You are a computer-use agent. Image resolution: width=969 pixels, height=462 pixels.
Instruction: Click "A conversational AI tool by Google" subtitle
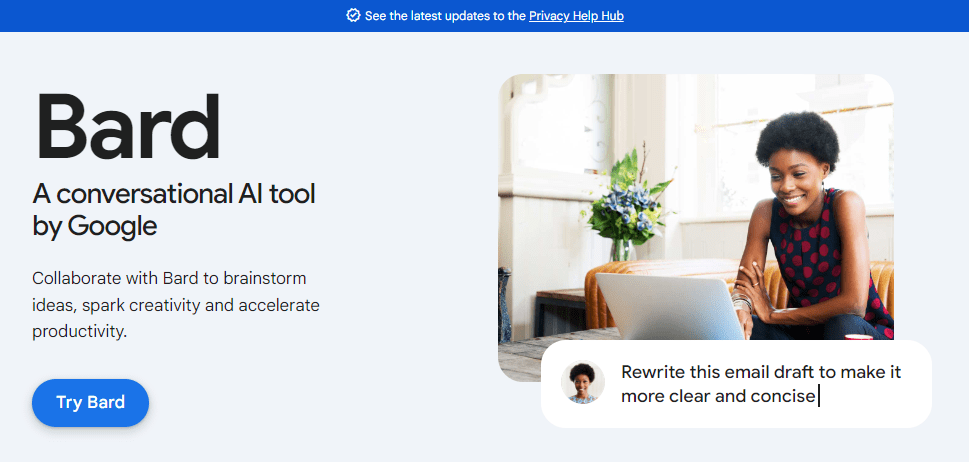tap(174, 210)
